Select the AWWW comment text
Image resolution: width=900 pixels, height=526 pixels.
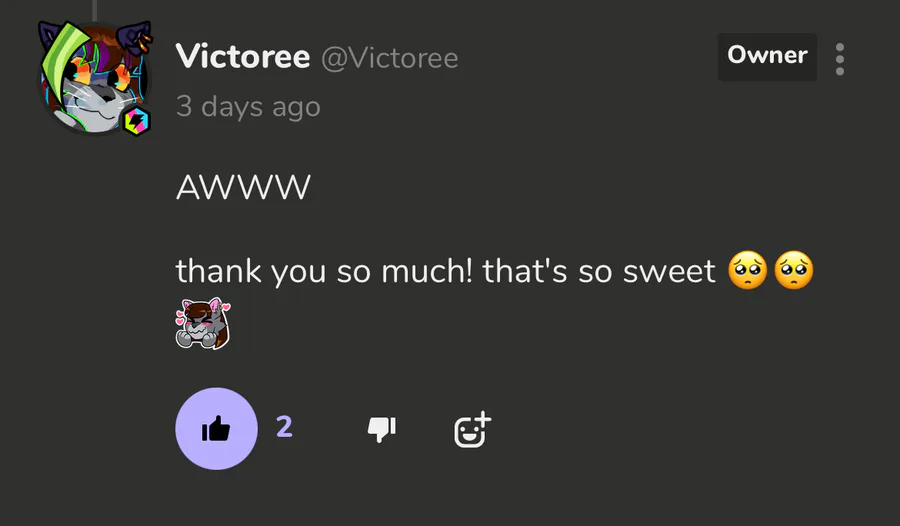[x=243, y=187]
